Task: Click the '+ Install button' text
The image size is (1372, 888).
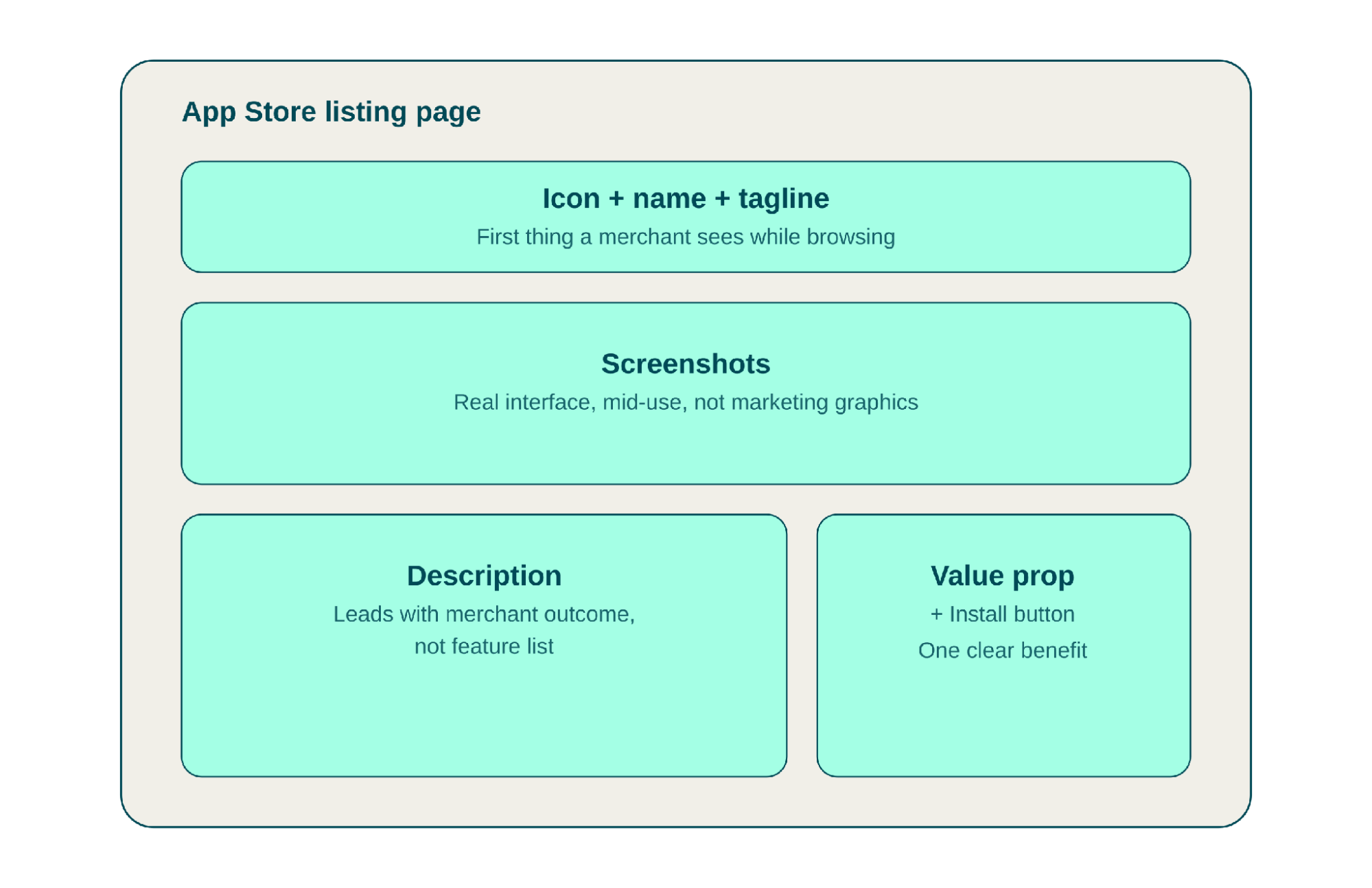Action: point(1003,614)
